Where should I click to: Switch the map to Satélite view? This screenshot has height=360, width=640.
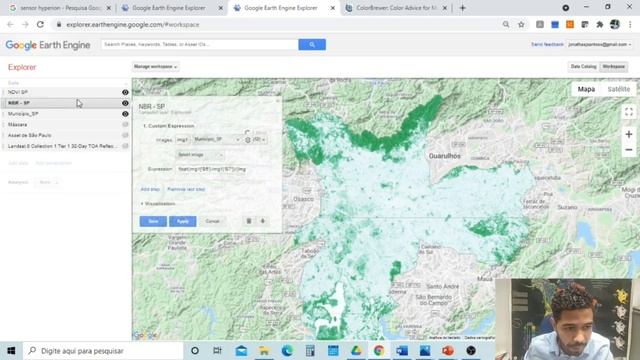tap(618, 89)
